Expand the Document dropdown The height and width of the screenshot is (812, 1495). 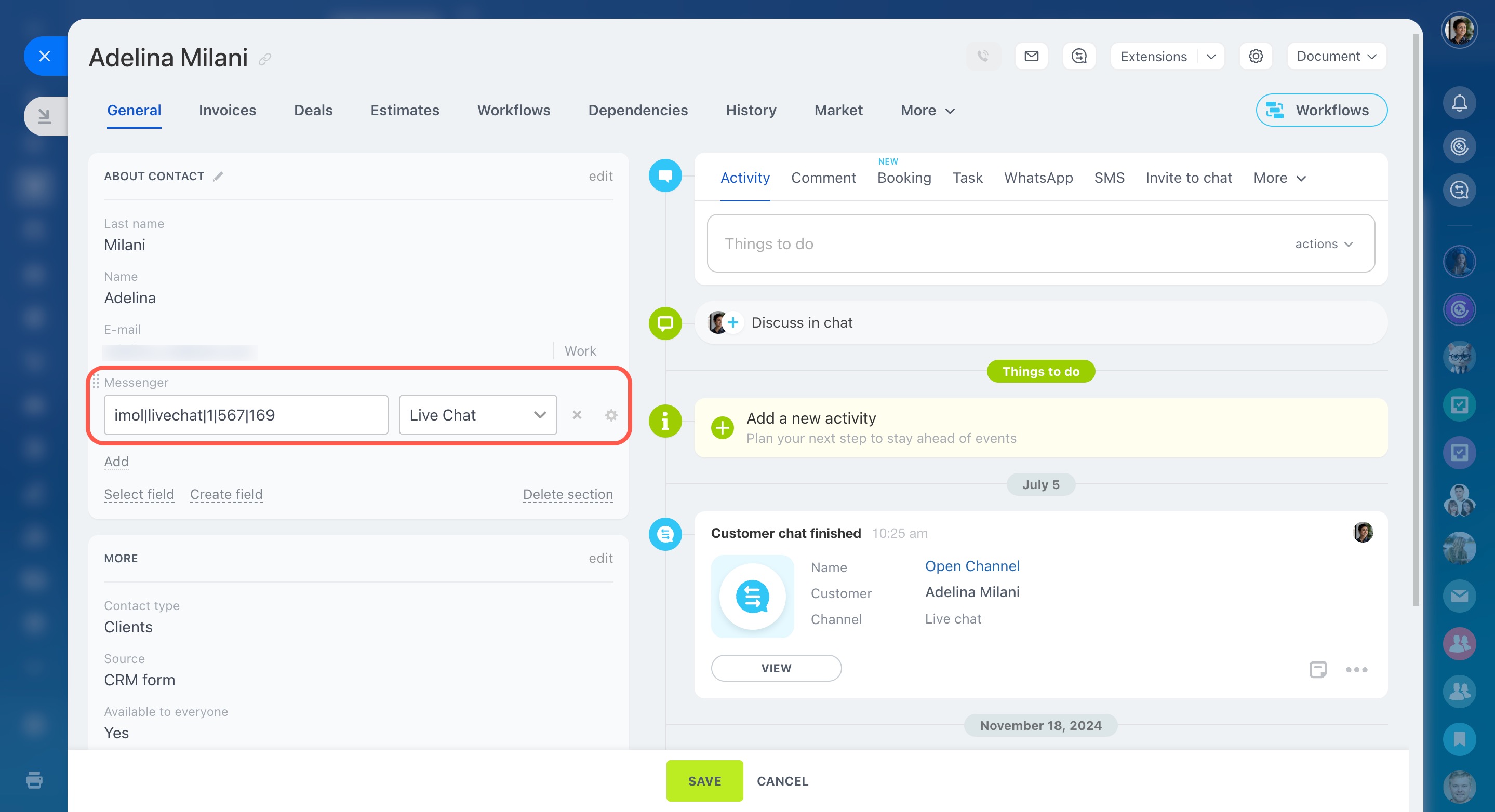click(x=1336, y=56)
